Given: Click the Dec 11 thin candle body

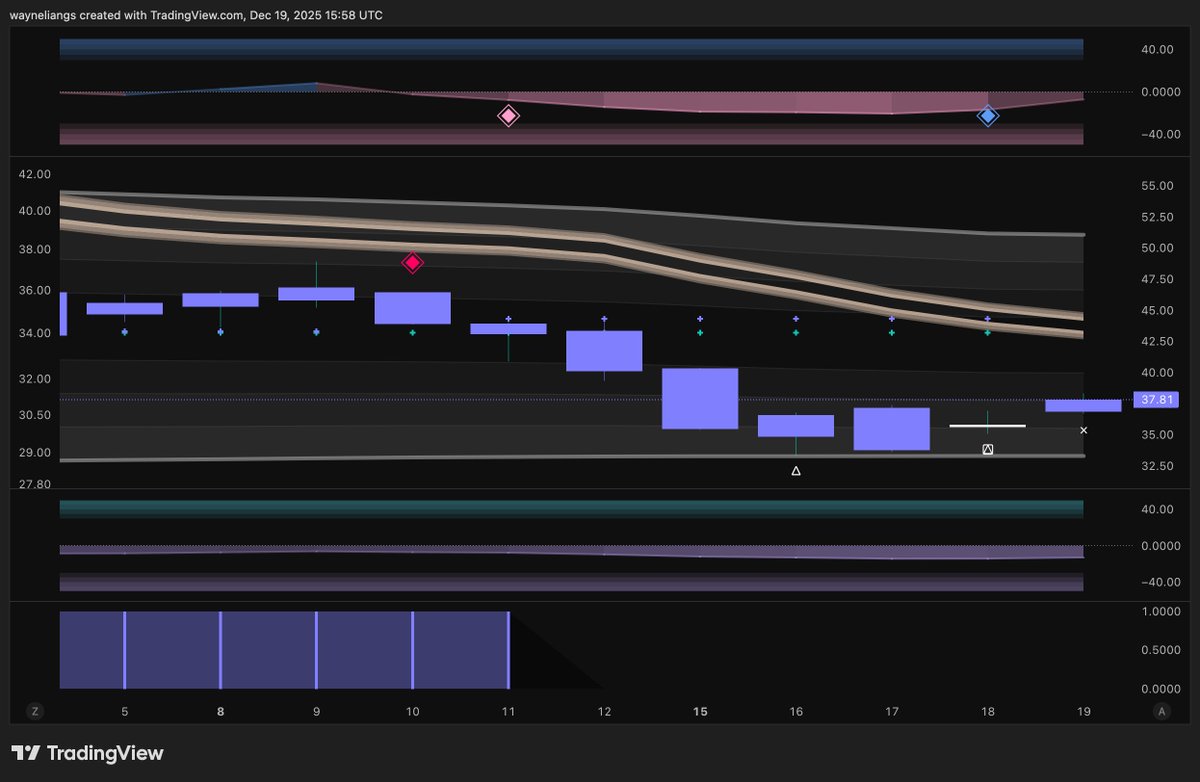Looking at the screenshot, I should 508,328.
